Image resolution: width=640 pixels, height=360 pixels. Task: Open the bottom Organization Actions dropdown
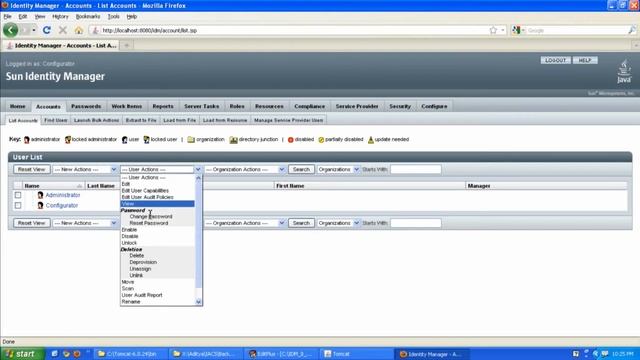pos(244,223)
